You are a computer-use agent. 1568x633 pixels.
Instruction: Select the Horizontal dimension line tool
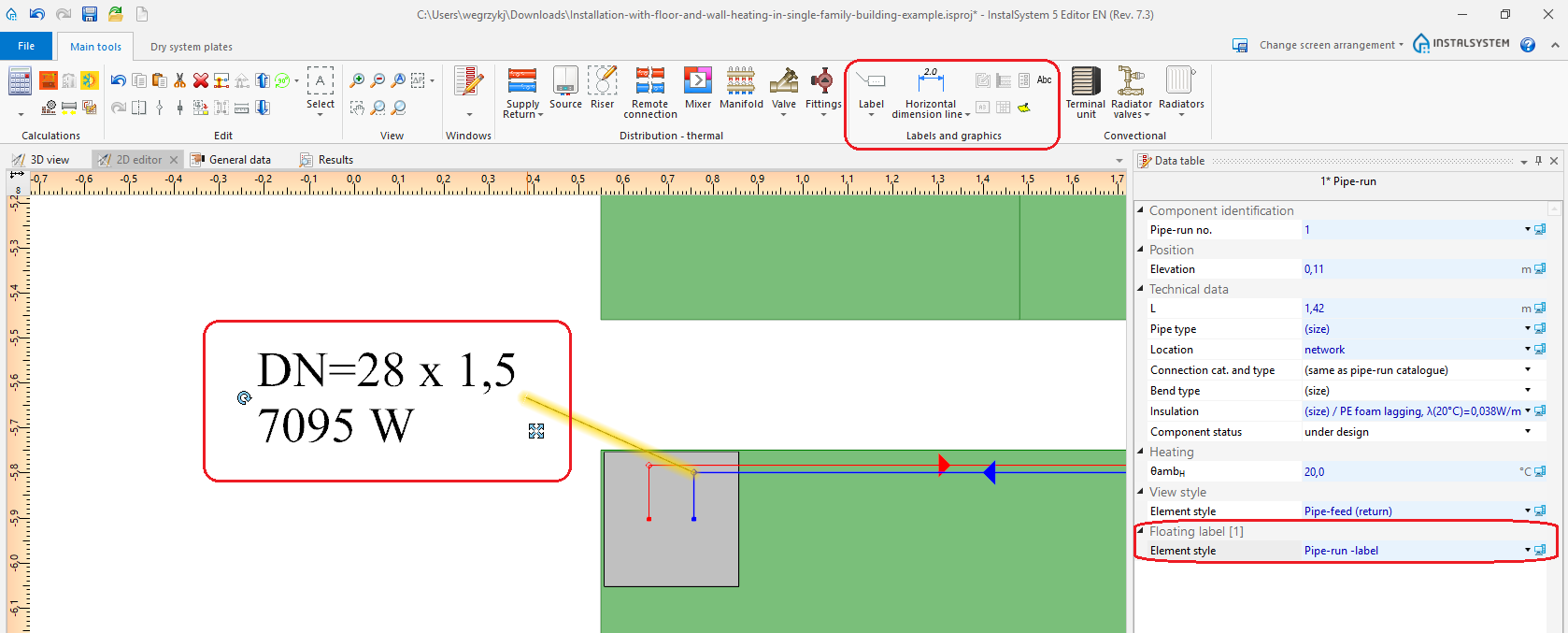931,93
